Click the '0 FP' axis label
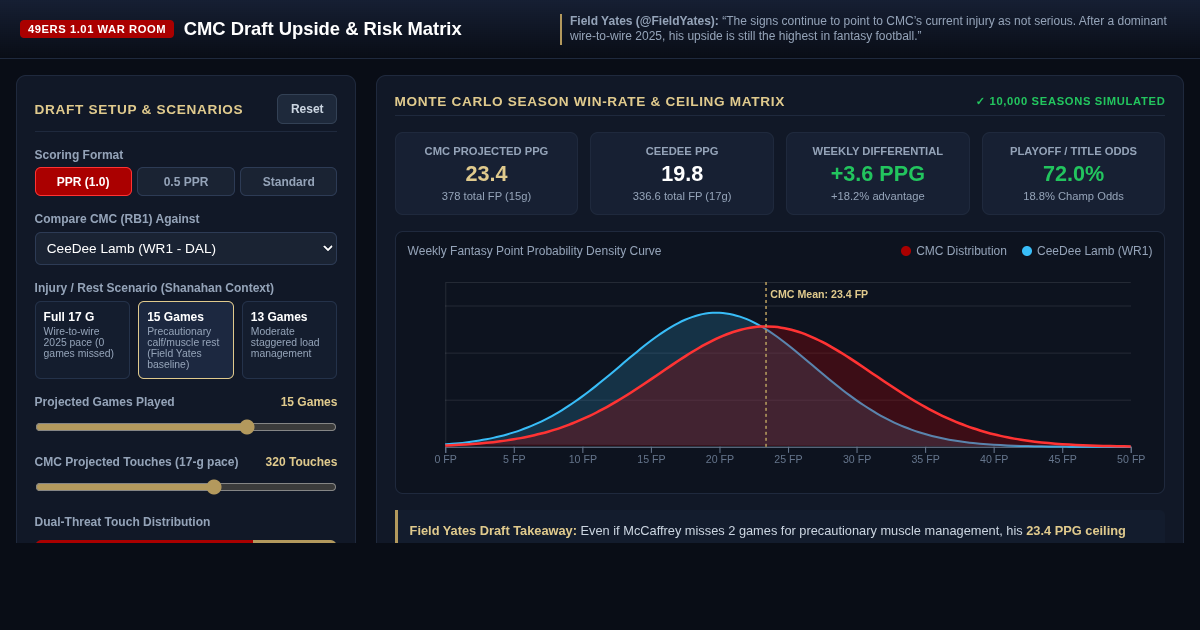The width and height of the screenshot is (1200, 630). (x=445, y=459)
